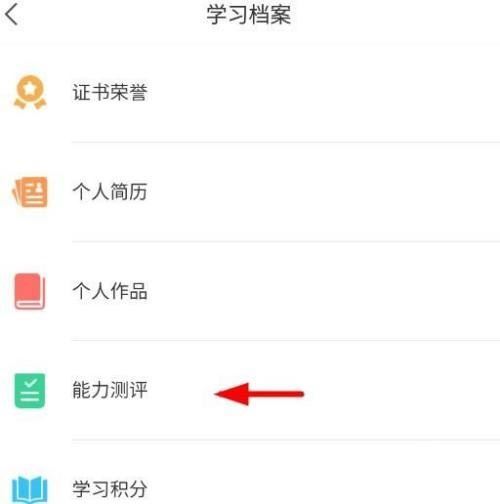The image size is (500, 504).
Task: Click the divider line below 个人作品
Action: [286, 340]
